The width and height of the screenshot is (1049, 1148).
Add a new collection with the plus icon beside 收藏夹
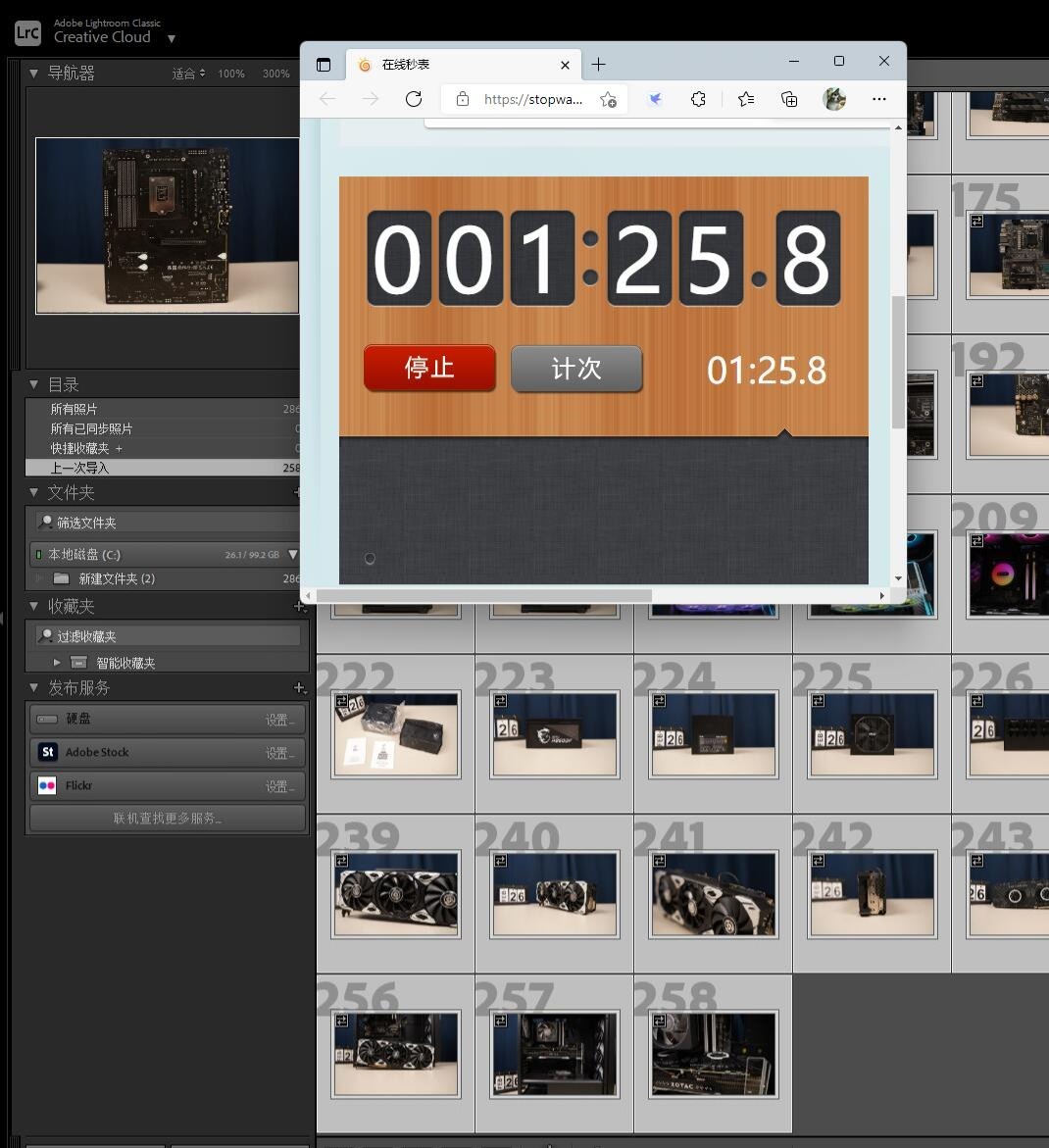coord(299,607)
